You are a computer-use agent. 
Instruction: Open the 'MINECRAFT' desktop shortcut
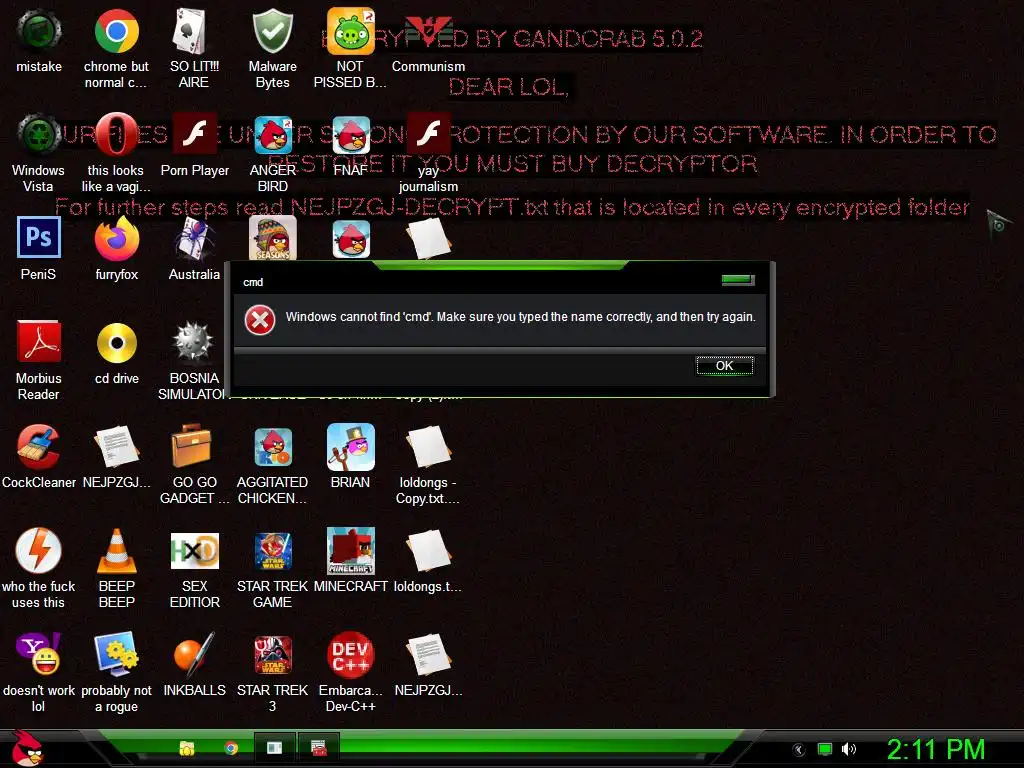351,560
